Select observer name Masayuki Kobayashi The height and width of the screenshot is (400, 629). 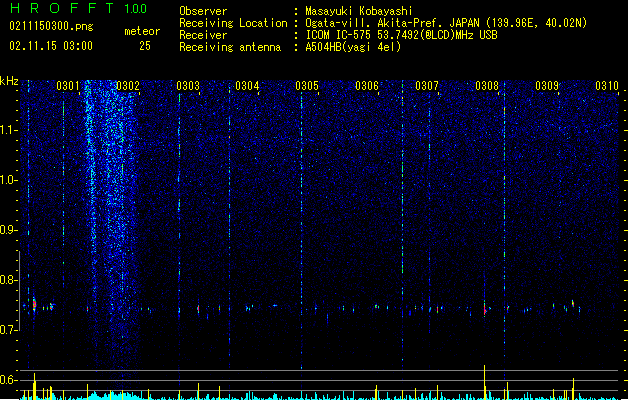[x=359, y=11]
